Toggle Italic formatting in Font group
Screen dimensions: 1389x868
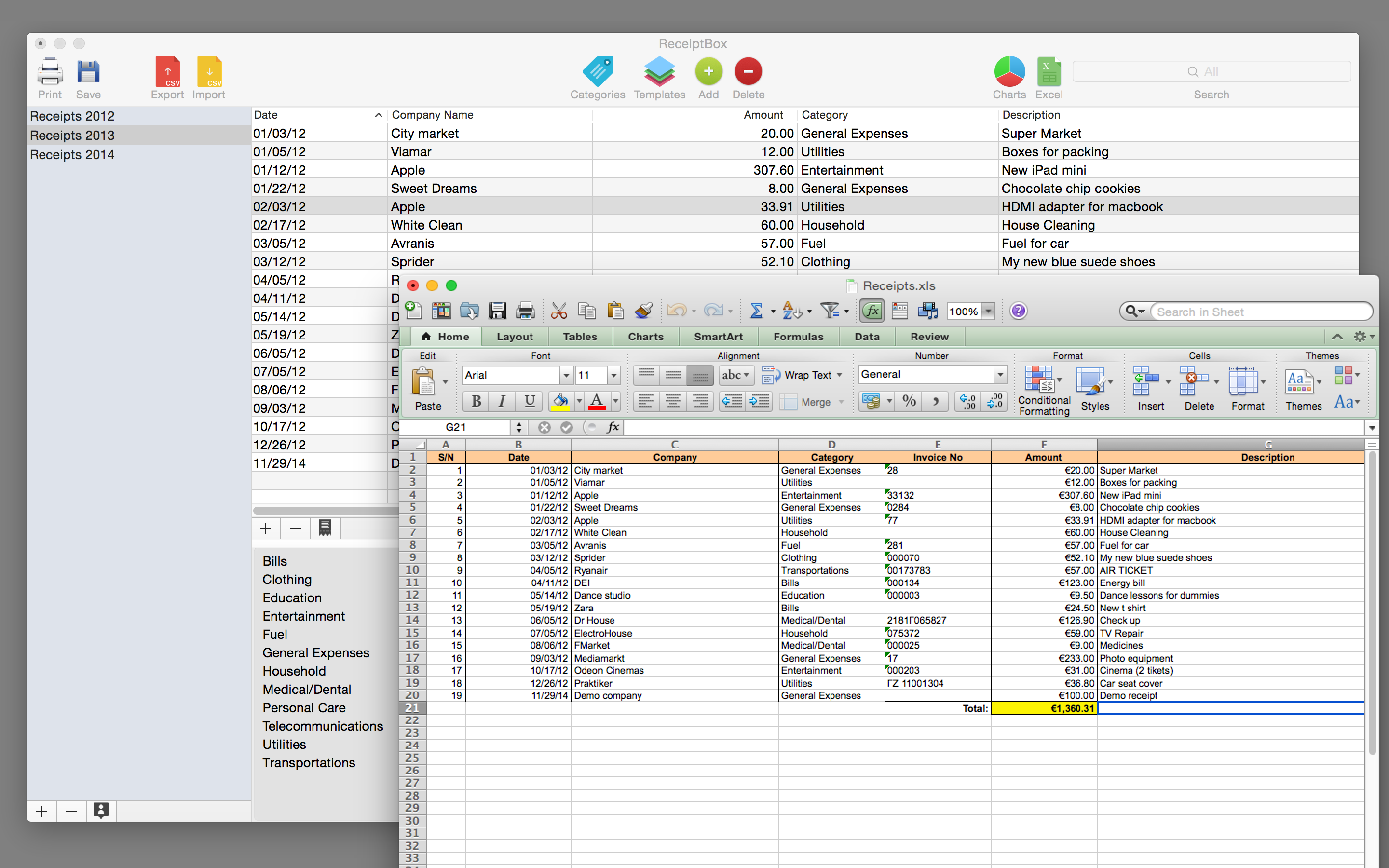coord(502,401)
